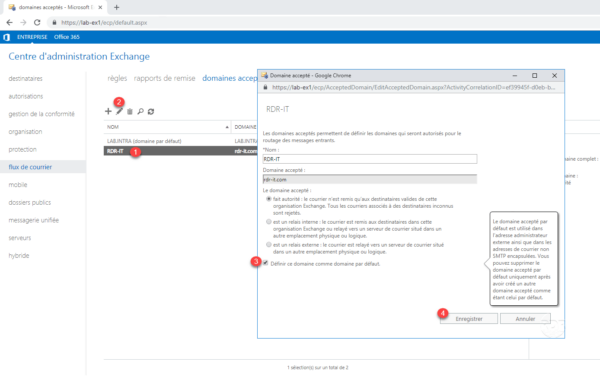Click the Enregistrer button
This screenshot has height=380, width=600.
click(469, 318)
